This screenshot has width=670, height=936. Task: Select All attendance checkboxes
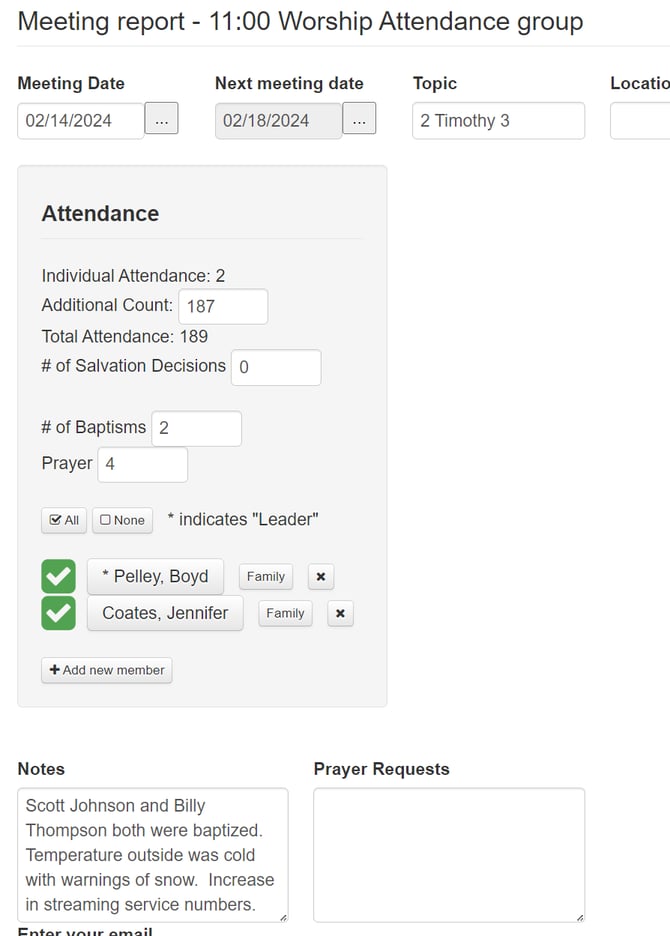(x=63, y=520)
